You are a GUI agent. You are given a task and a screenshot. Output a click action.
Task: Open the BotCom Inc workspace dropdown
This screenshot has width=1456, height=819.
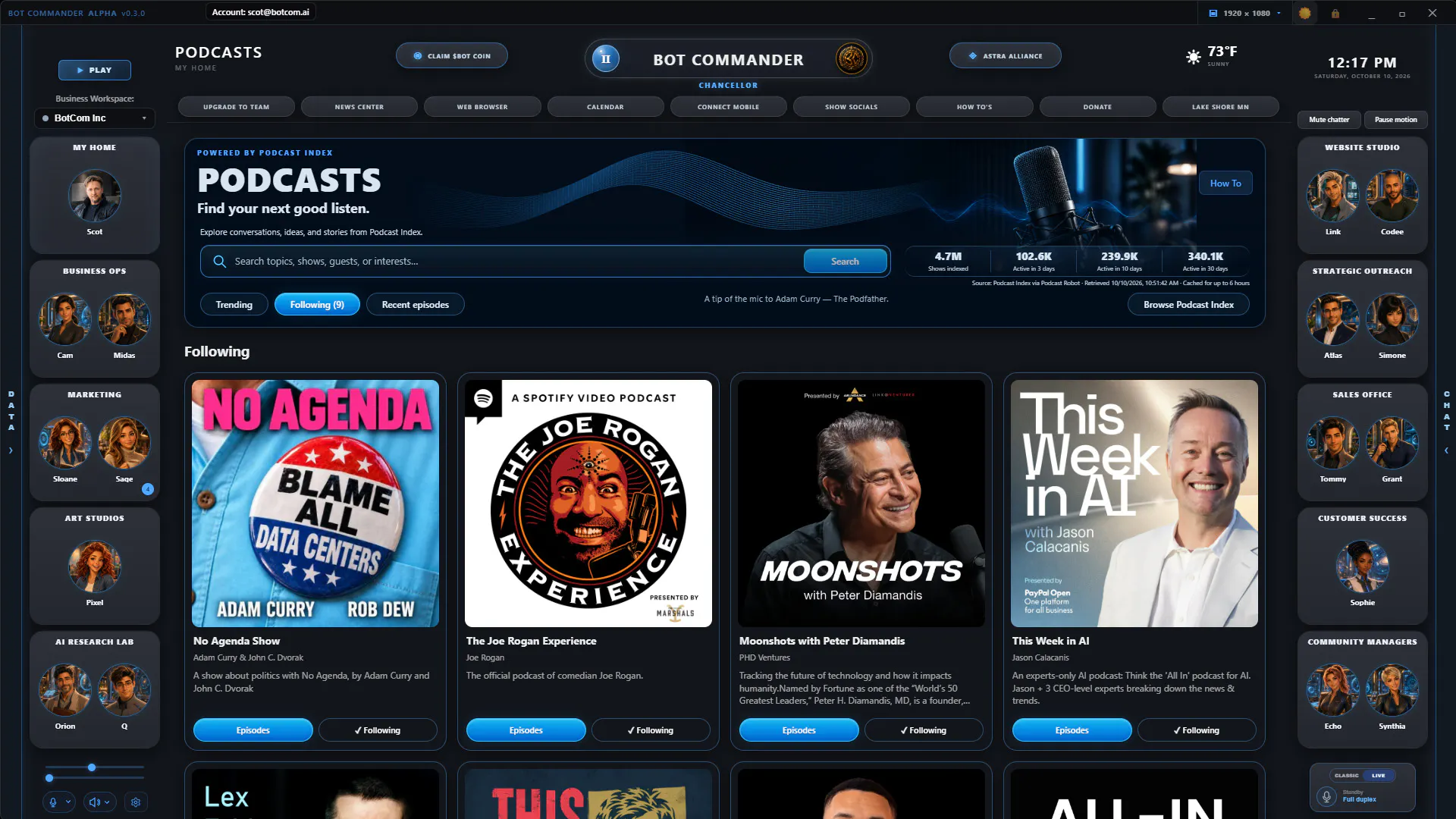(x=95, y=118)
